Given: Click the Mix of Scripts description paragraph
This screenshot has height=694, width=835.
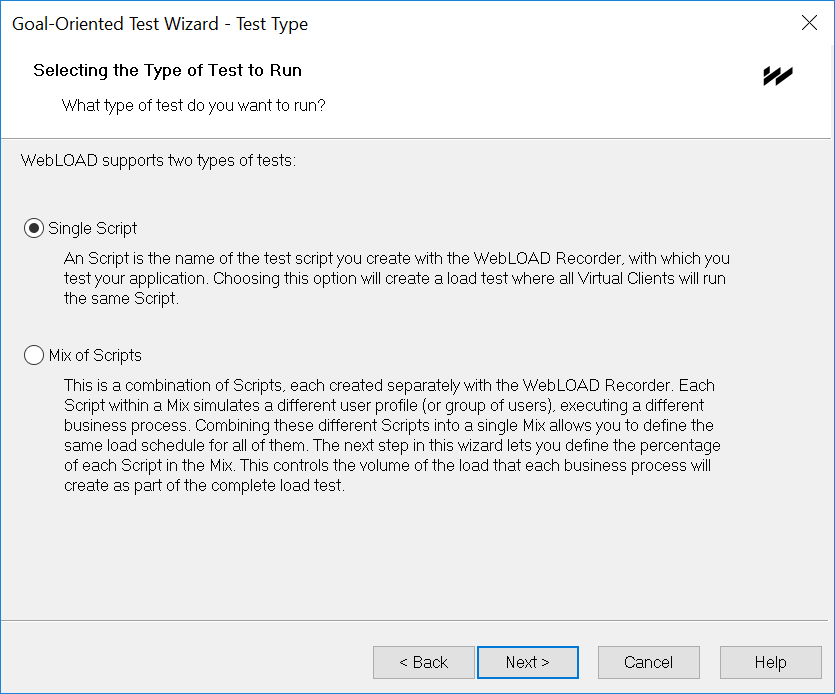Looking at the screenshot, I should 392,435.
